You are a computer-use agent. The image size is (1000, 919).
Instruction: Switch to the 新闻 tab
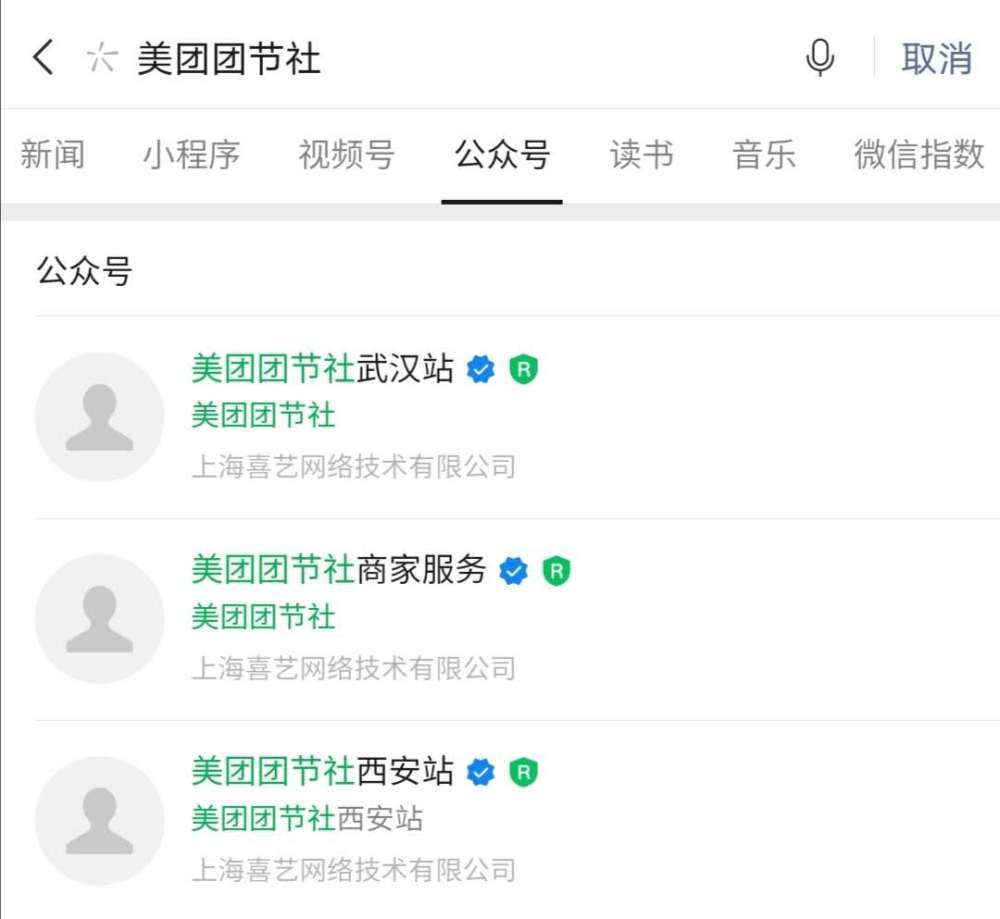click(x=53, y=155)
